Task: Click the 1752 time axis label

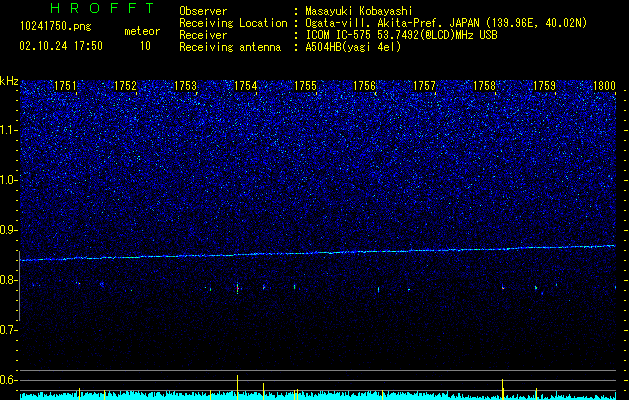Action: click(126, 86)
